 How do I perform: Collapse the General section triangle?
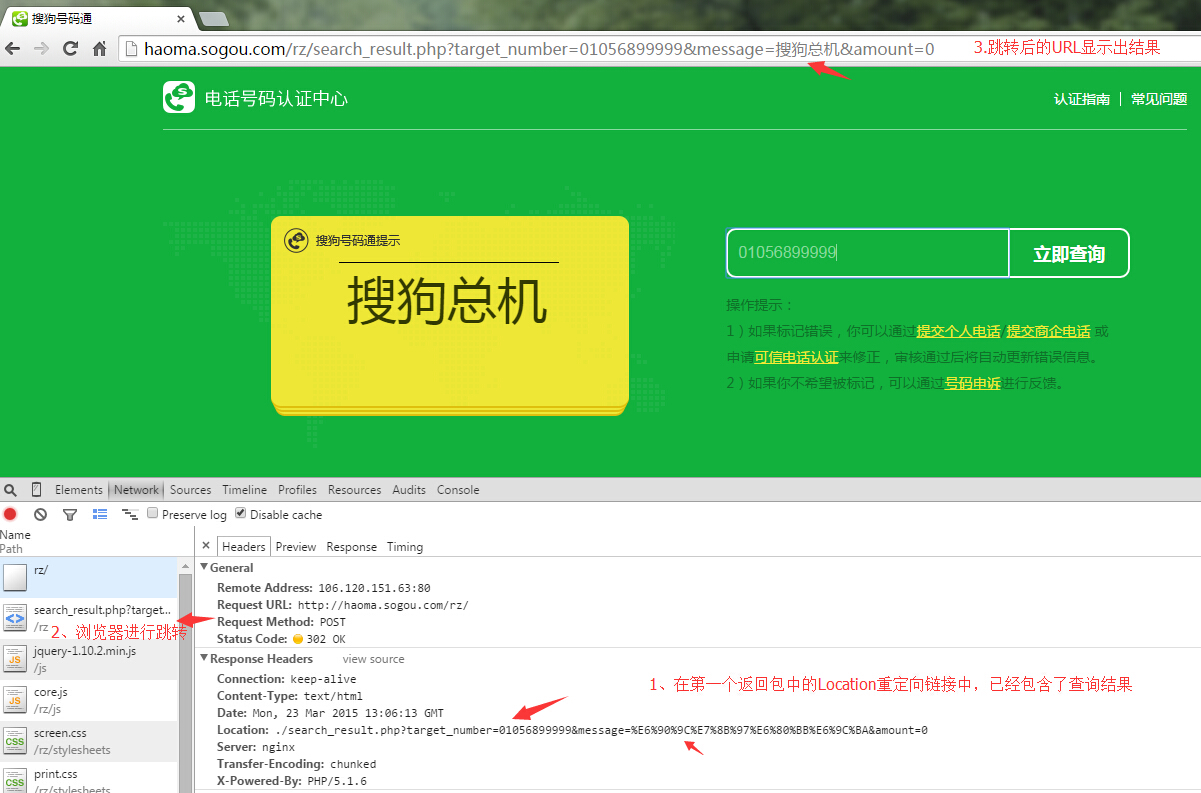(204, 568)
